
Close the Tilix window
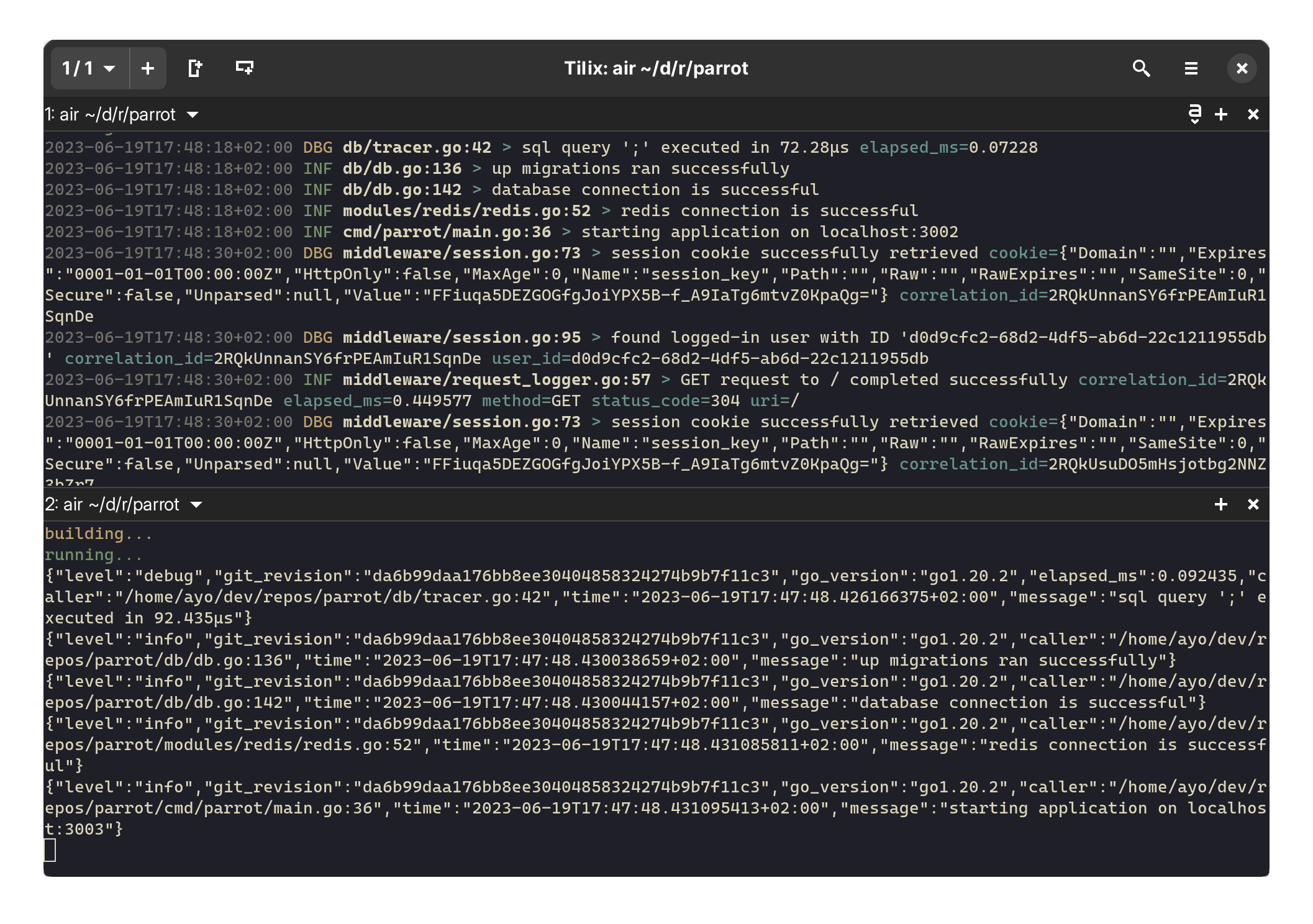[x=1242, y=68]
